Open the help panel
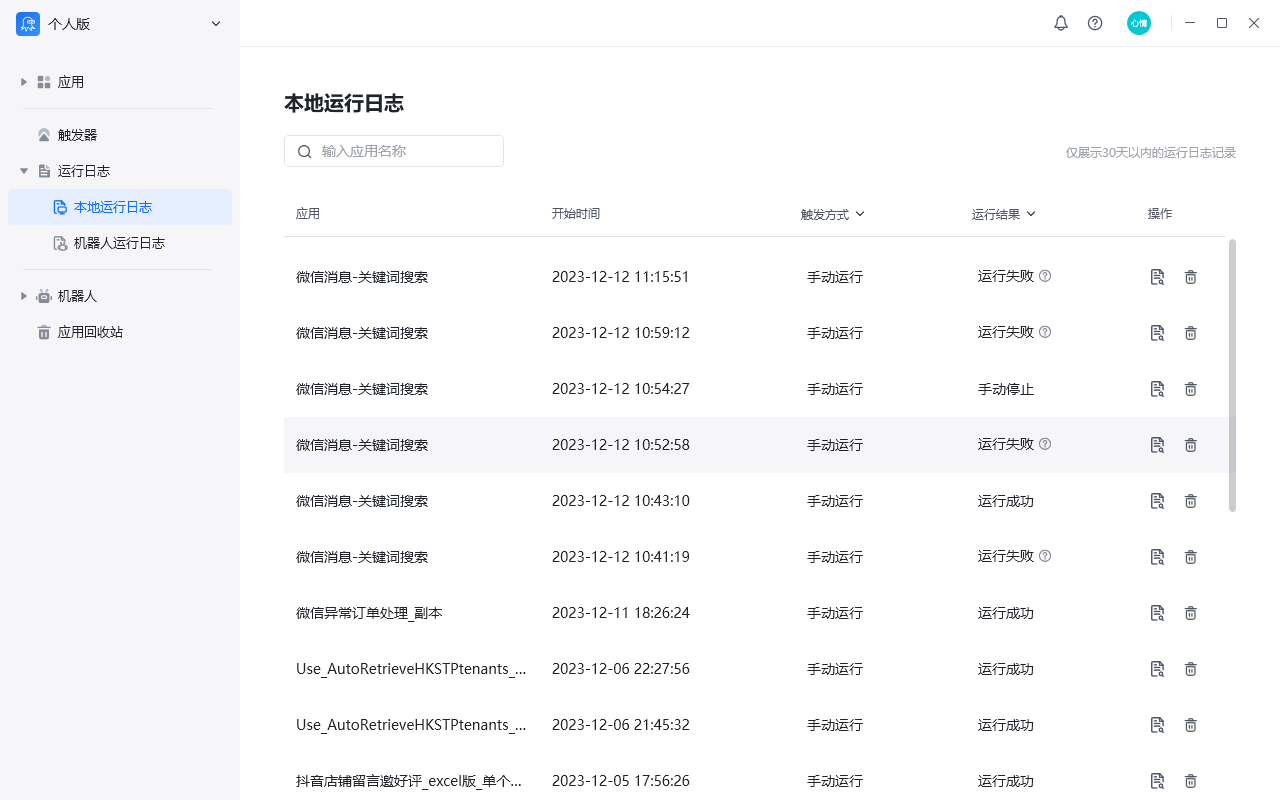Image resolution: width=1280 pixels, height=800 pixels. (x=1094, y=23)
